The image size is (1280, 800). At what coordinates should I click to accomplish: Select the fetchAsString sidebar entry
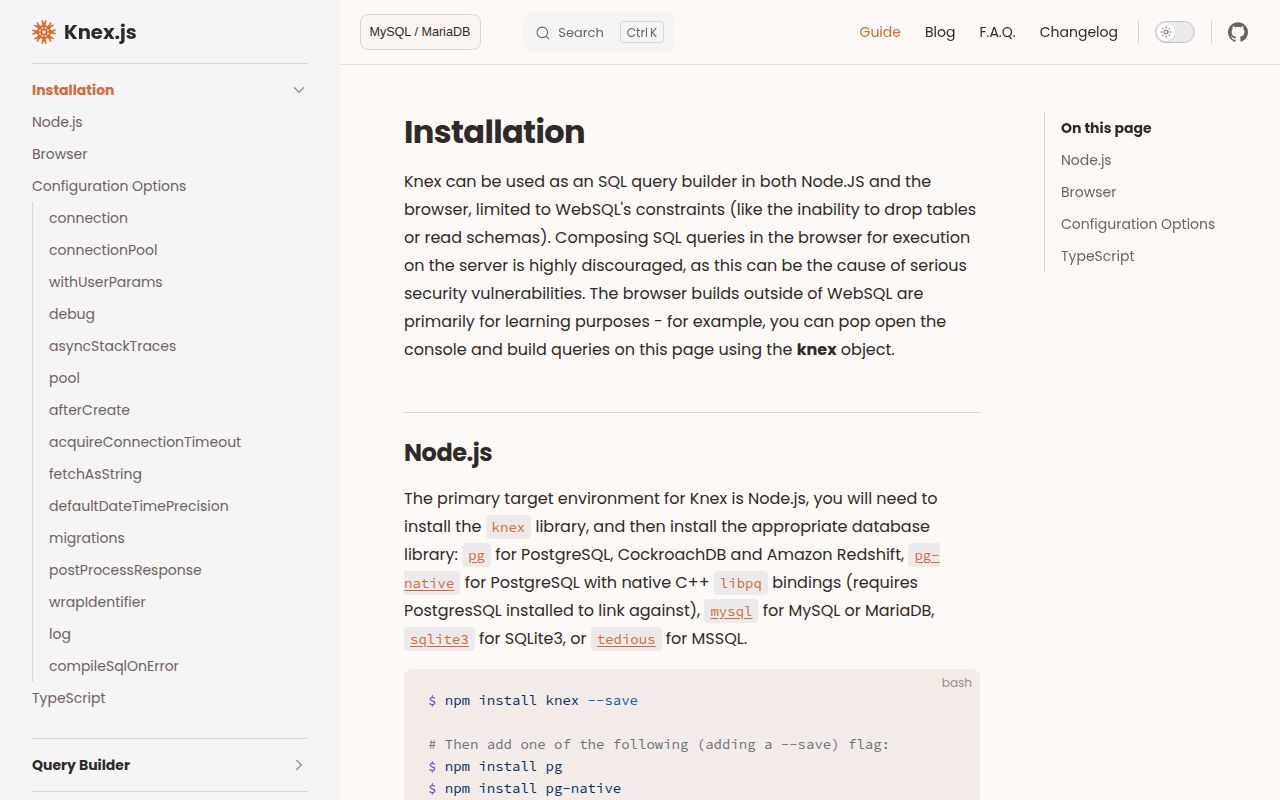95,474
